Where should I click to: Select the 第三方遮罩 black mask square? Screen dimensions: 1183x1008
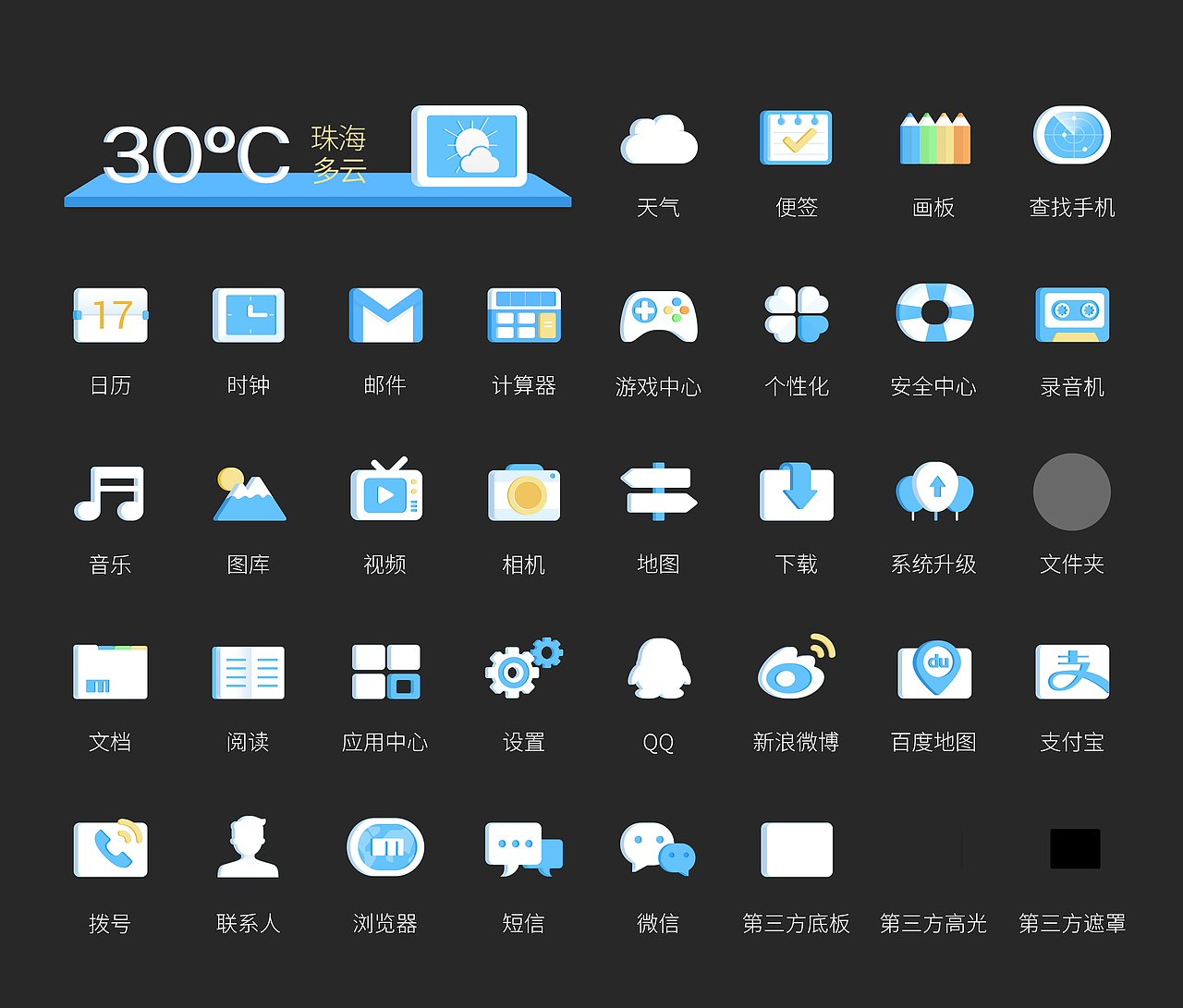coord(1075,848)
